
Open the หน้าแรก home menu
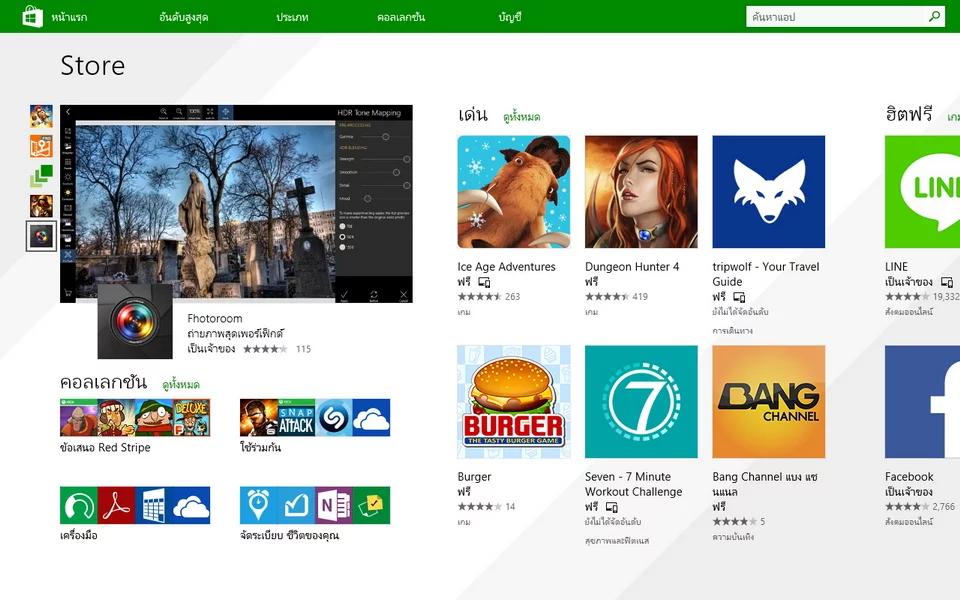(x=69, y=17)
